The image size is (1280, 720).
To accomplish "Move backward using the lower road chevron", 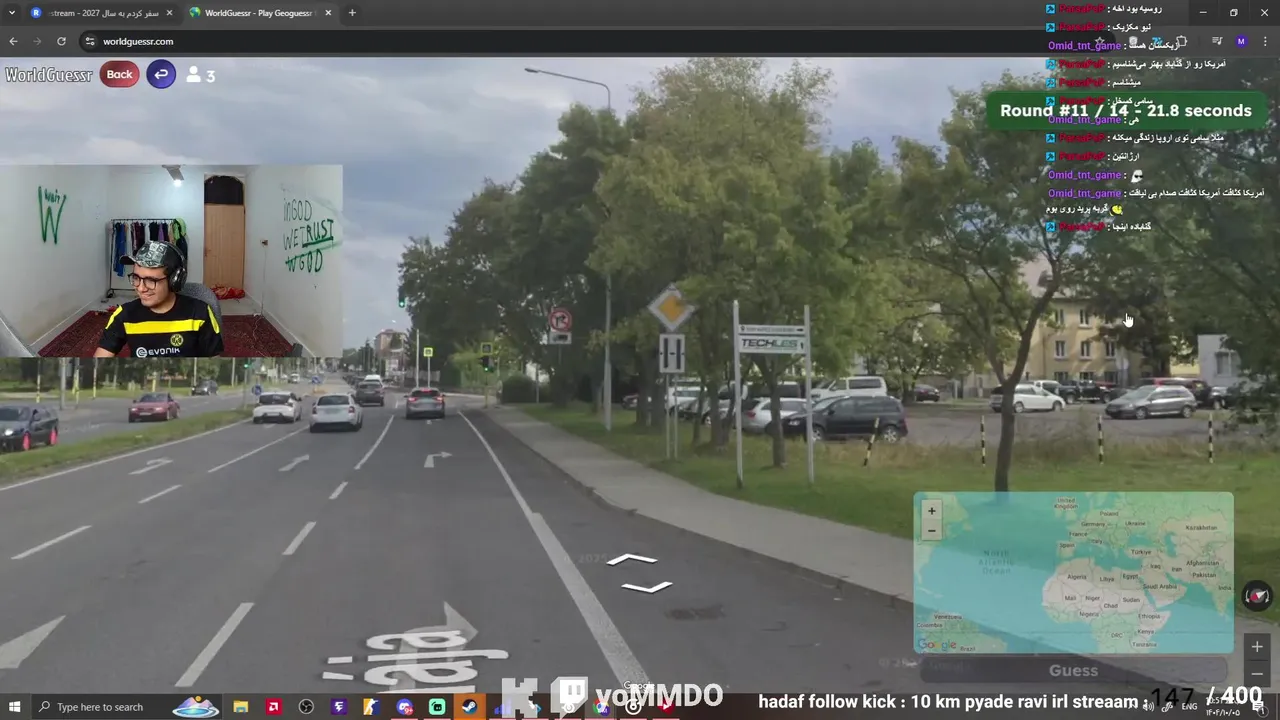I will coord(646,586).
